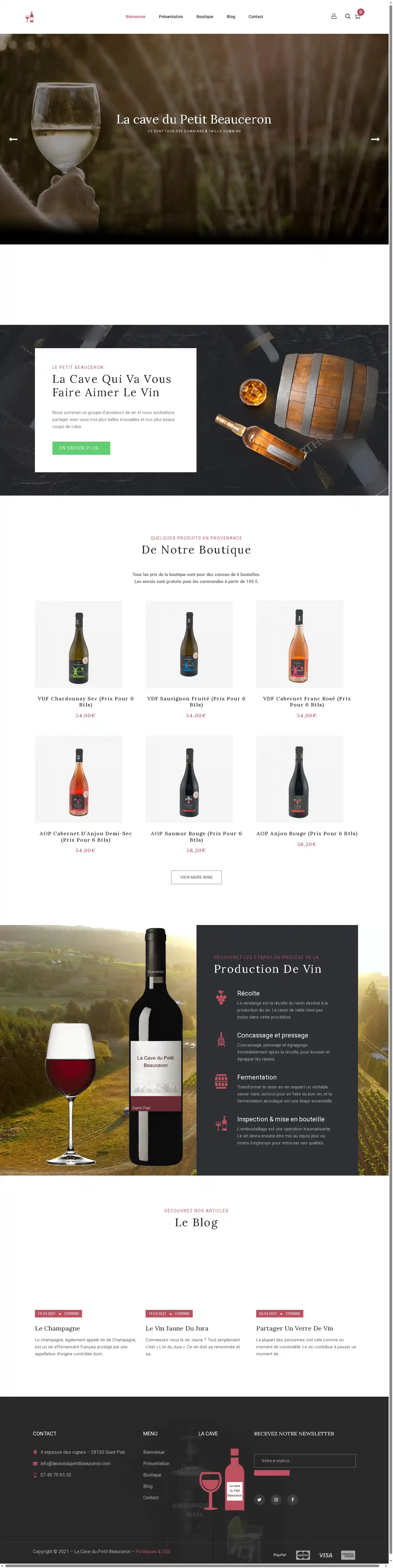This screenshot has width=393, height=1568.
Task: Open the Boutique item in top navigation
Action: tap(204, 16)
